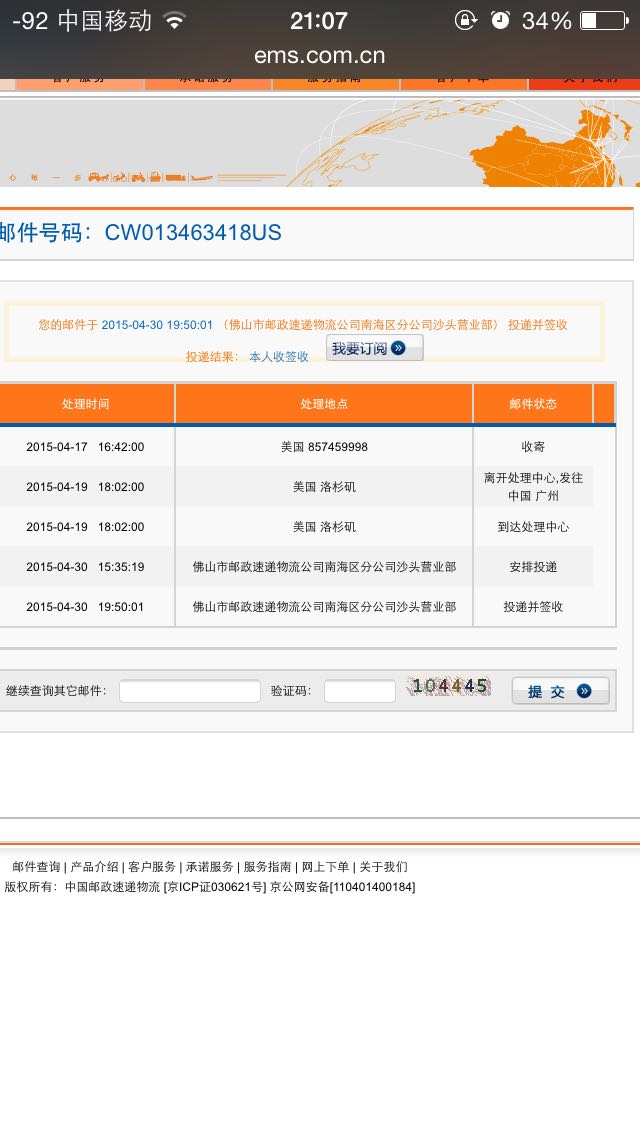The height and width of the screenshot is (1136, 640).
Task: Open 承诺服务 footer link
Action: click(209, 866)
